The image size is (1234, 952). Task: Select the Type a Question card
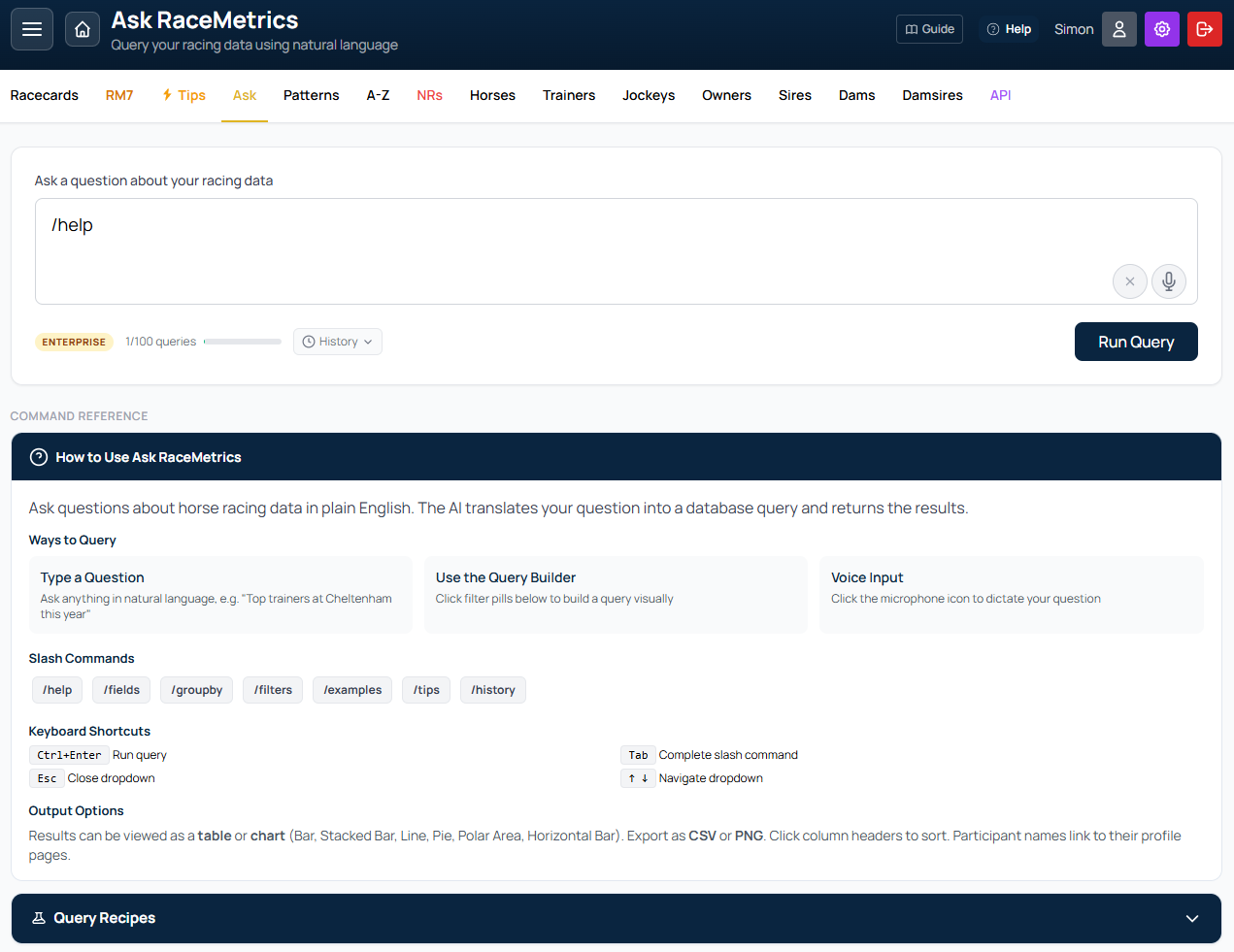(x=220, y=595)
